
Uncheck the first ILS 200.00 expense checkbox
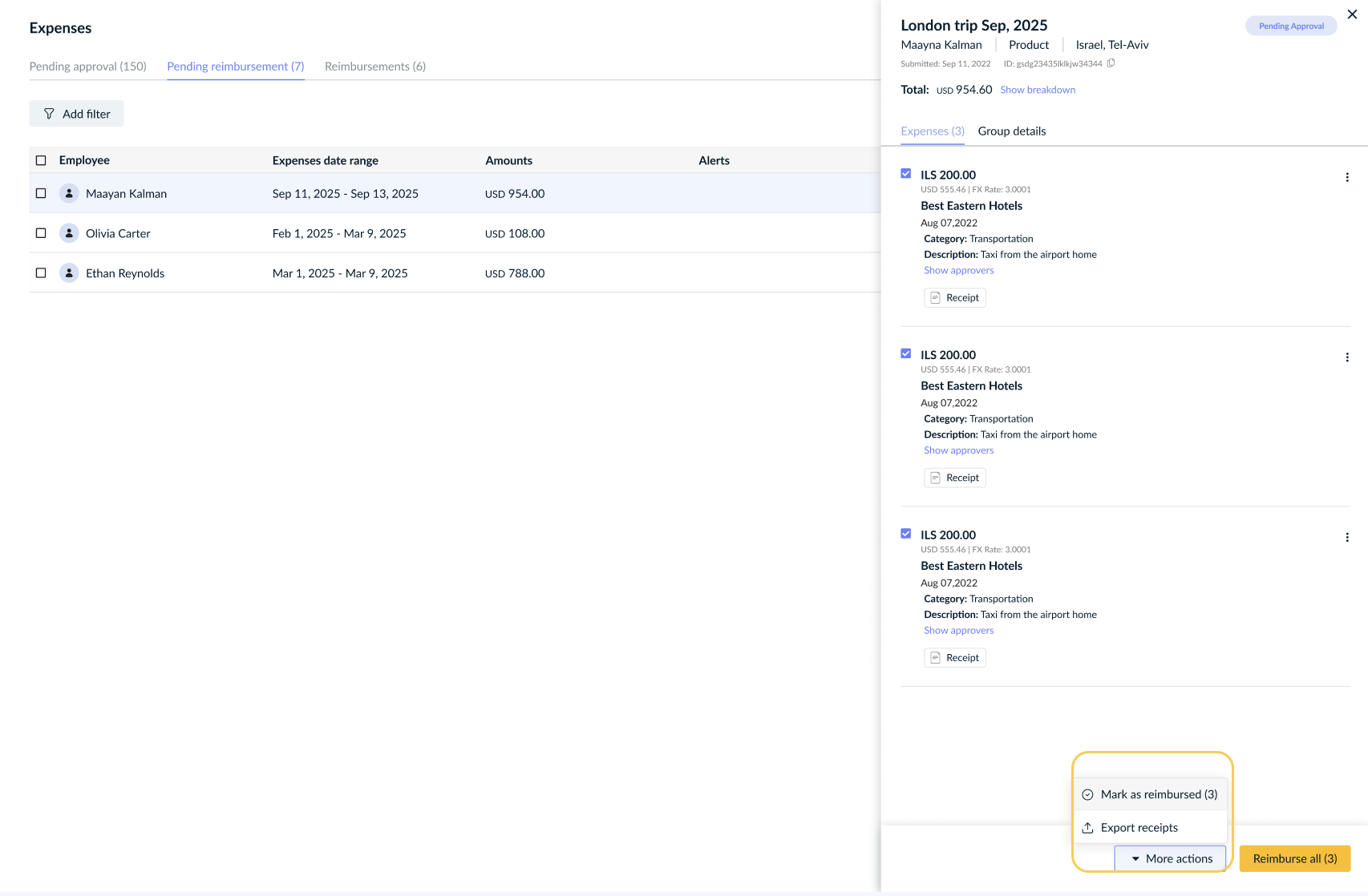pos(906,174)
